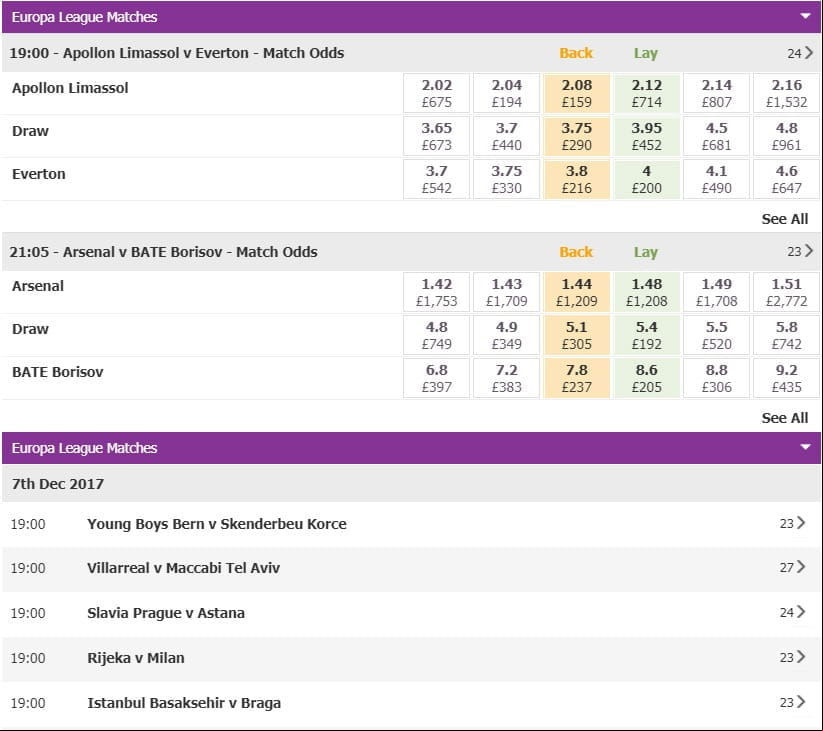This screenshot has width=823, height=731.
Task: Select Apollon v Everton Draw price 4.5
Action: (716, 136)
